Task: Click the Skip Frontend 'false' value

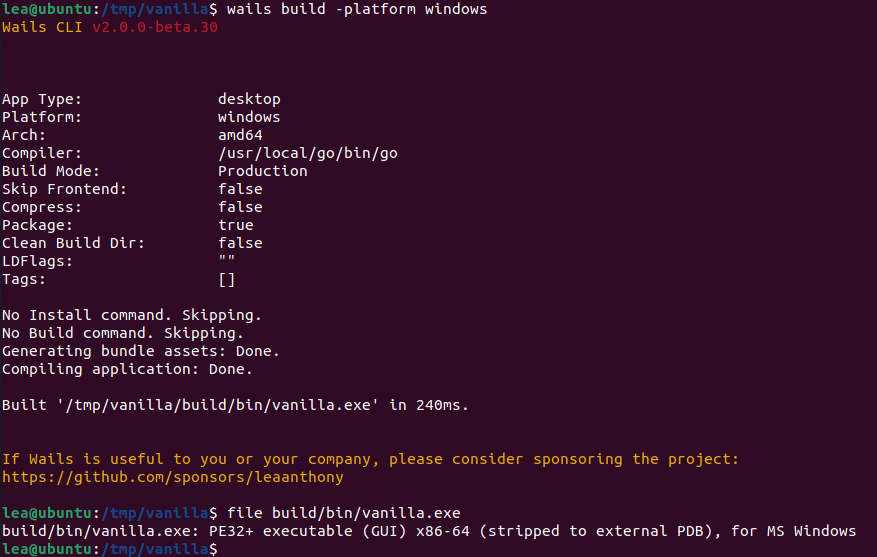Action: [240, 189]
